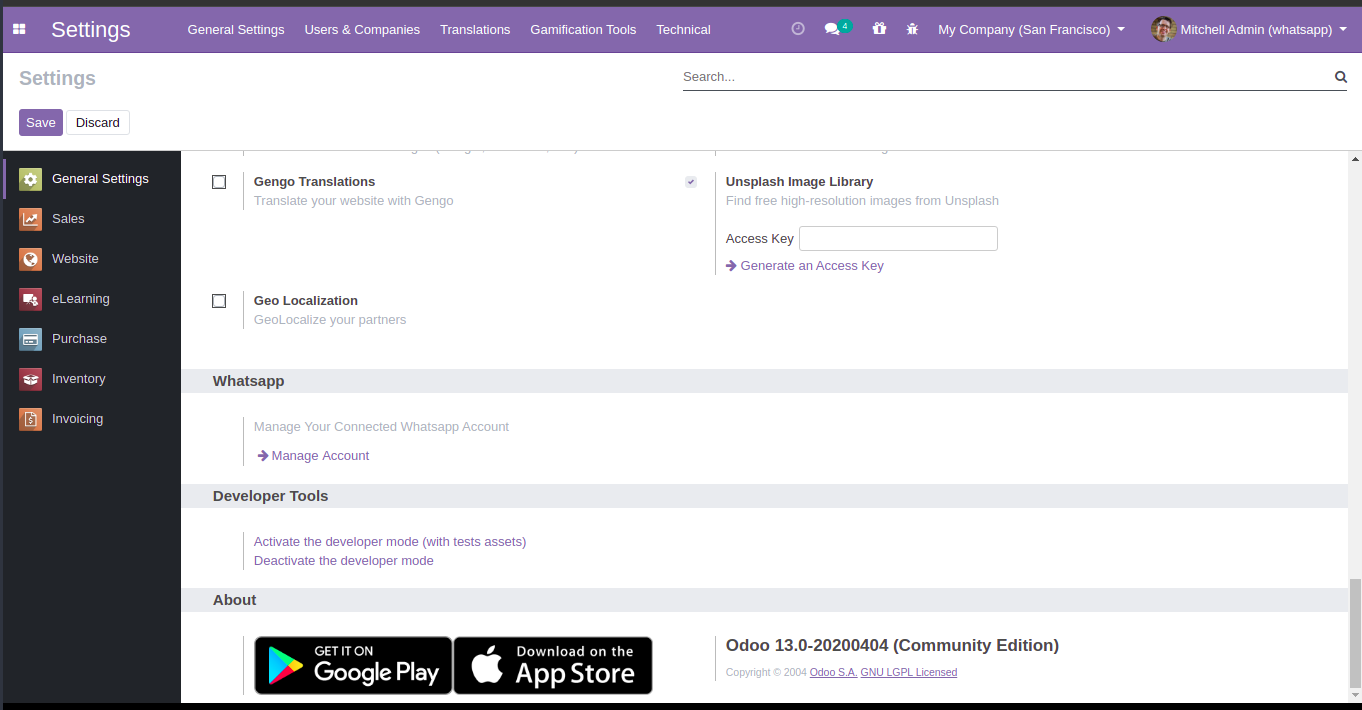The width and height of the screenshot is (1362, 710).
Task: Click the Settings app title in navbar
Action: [91, 30]
